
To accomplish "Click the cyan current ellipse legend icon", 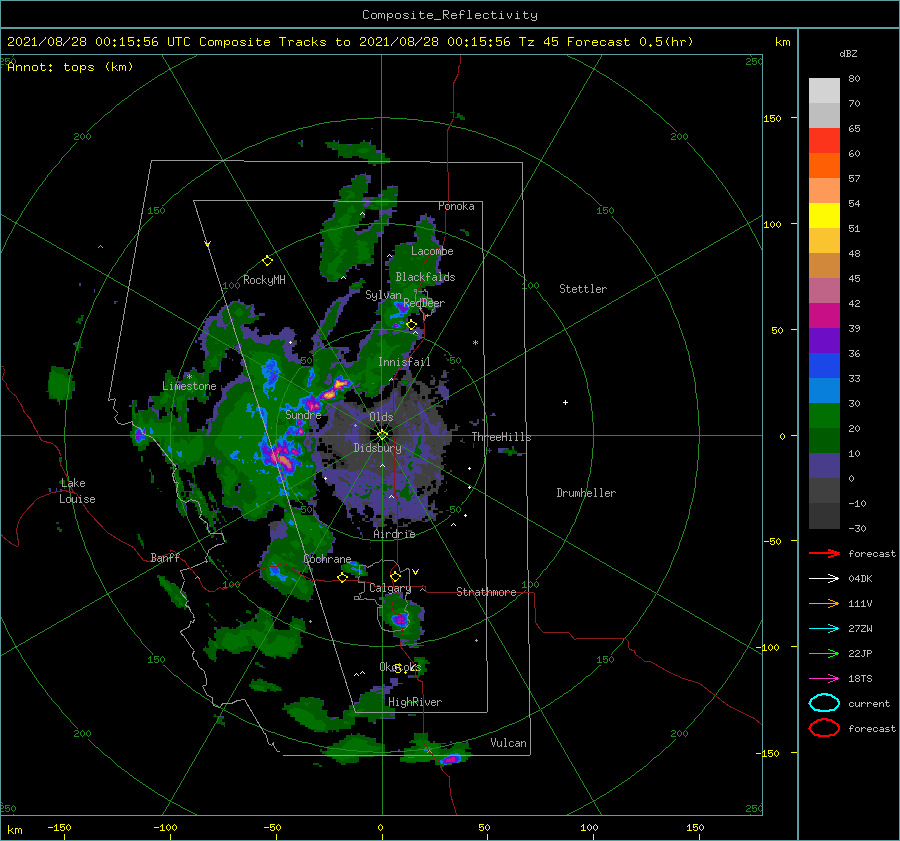I will pyautogui.click(x=824, y=703).
